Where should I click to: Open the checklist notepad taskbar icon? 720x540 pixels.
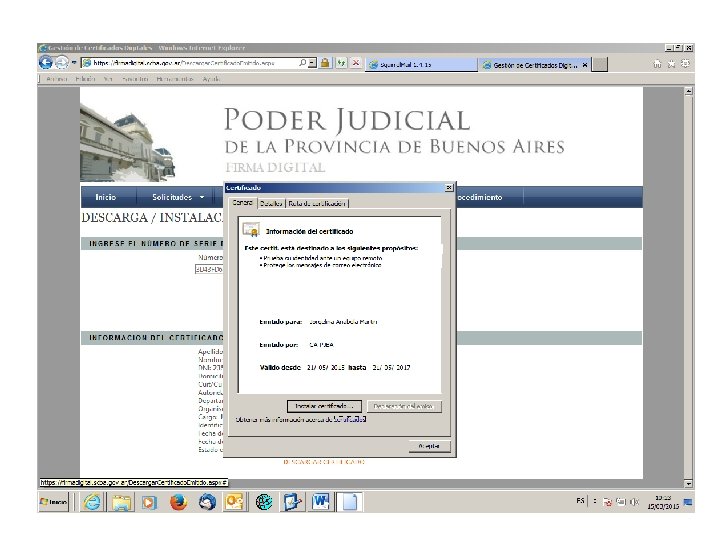pos(292,502)
